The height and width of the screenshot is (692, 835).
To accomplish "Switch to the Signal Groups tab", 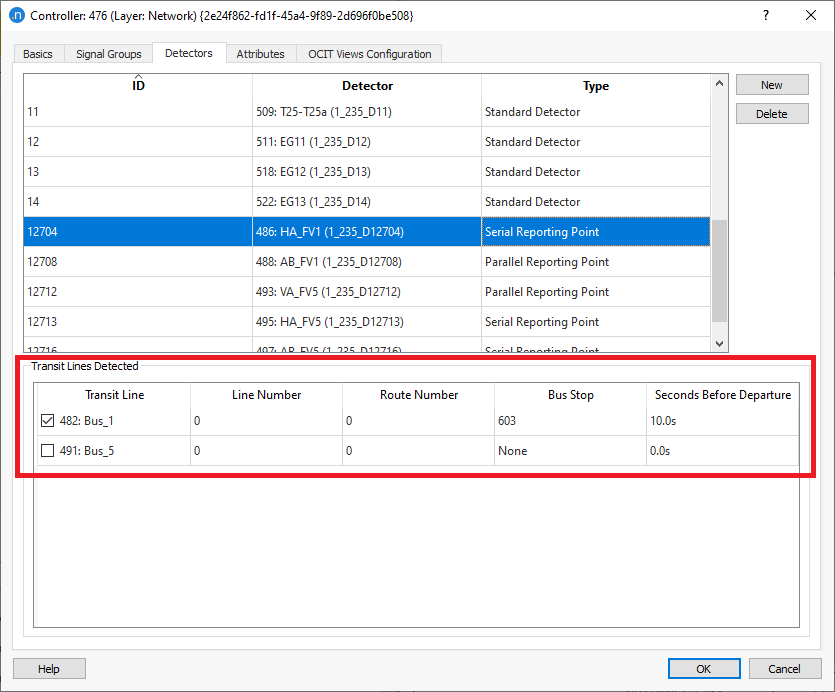I will tap(108, 53).
